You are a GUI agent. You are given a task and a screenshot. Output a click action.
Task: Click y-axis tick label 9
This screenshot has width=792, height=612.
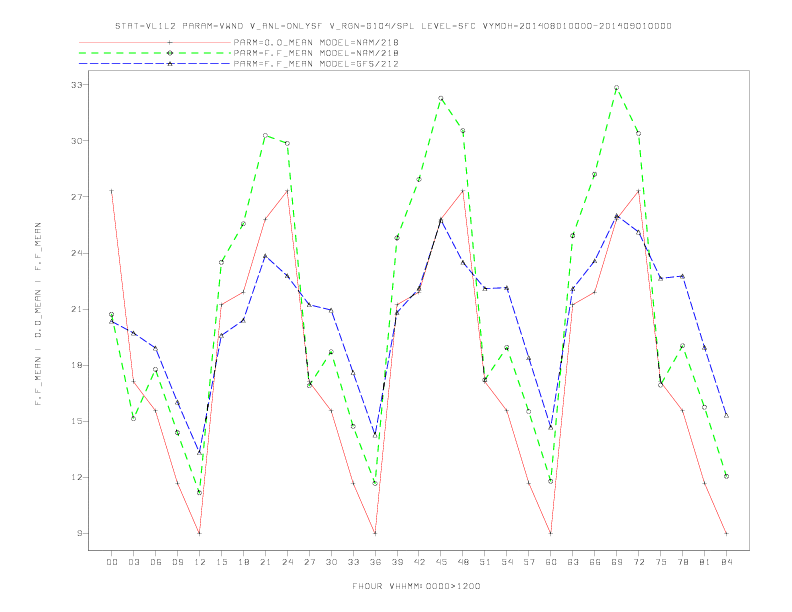point(79,533)
